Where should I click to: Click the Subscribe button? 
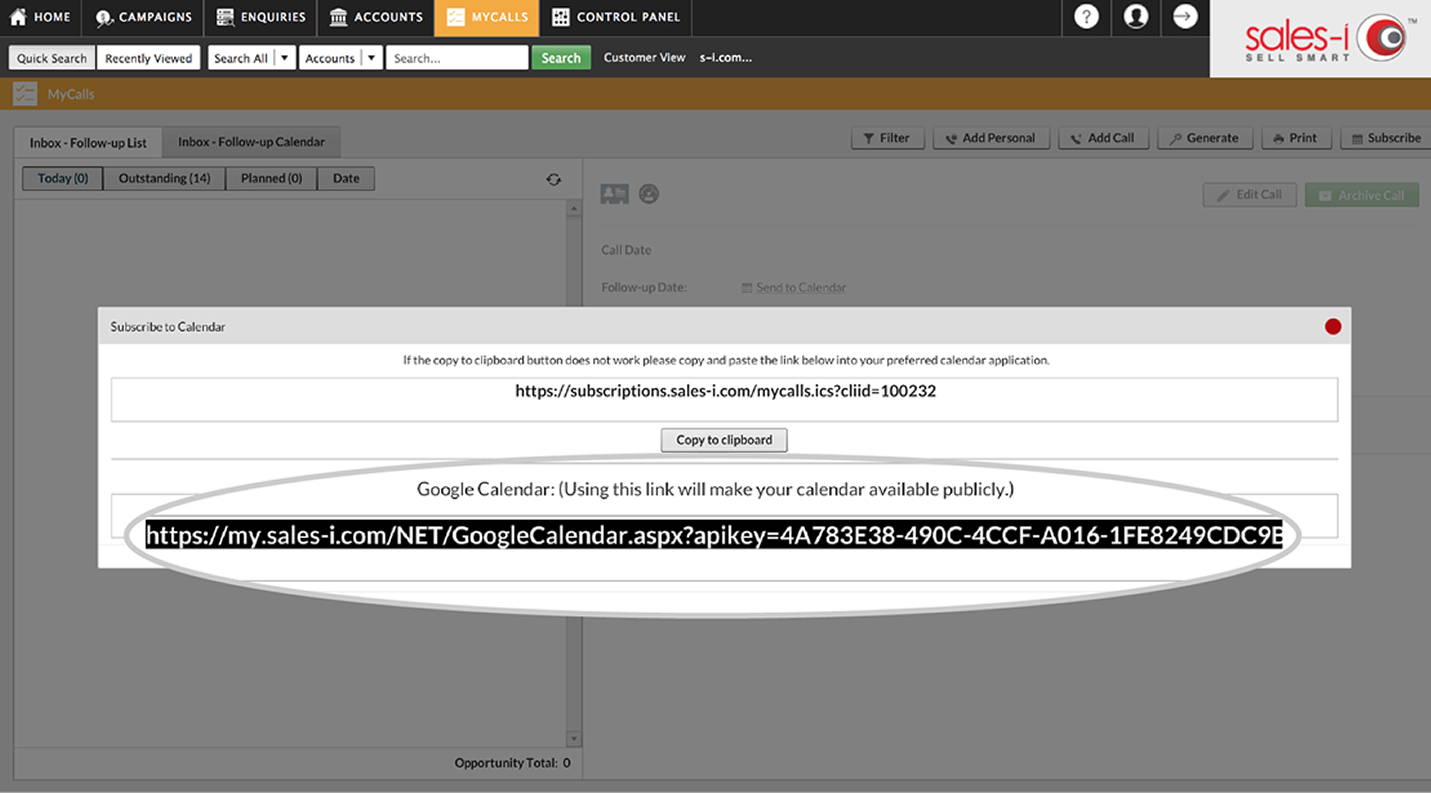(x=1387, y=138)
